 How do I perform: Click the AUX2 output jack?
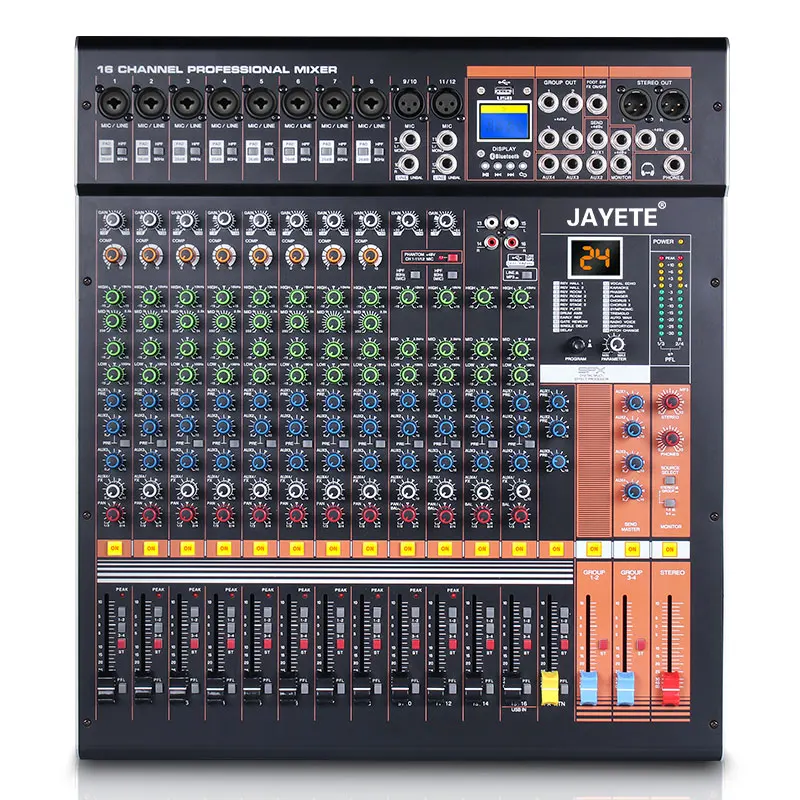pos(596,164)
